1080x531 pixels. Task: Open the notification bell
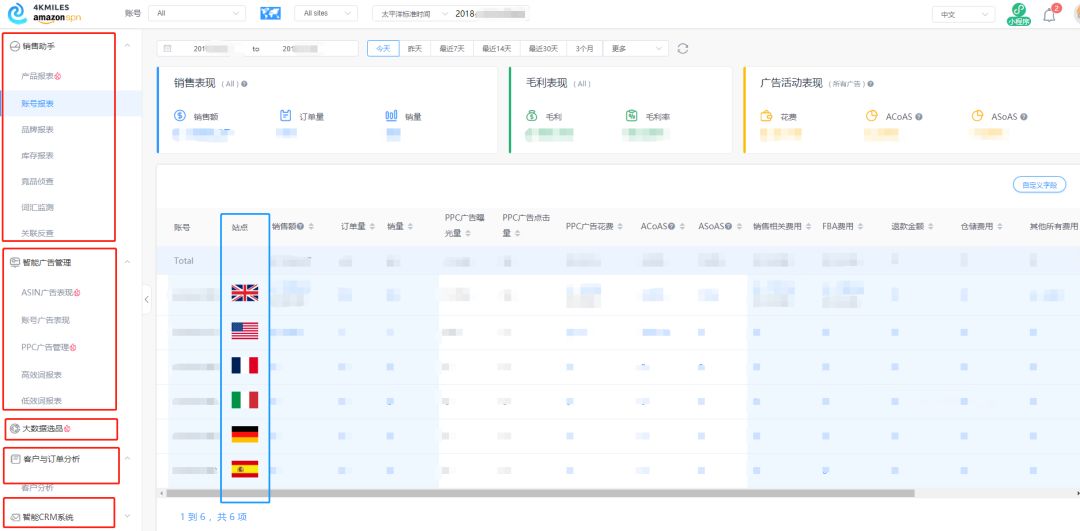click(1049, 14)
